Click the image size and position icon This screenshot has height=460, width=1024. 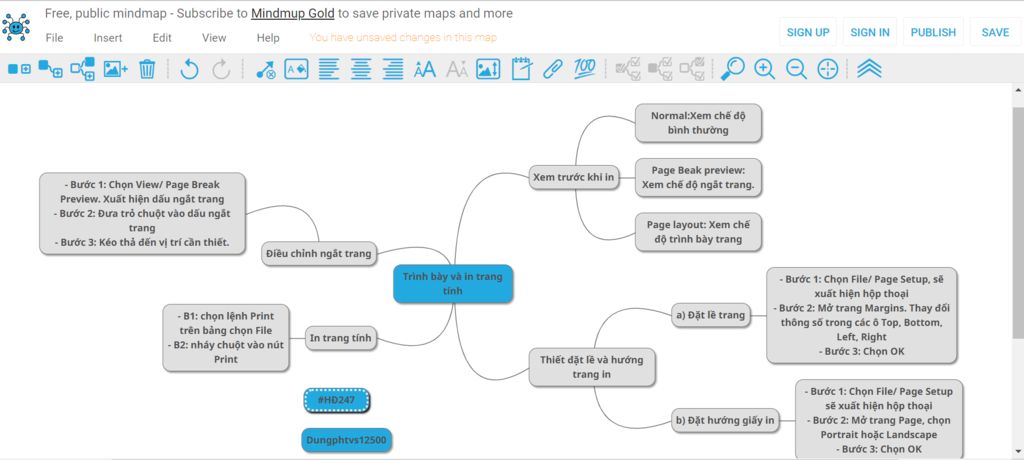488,69
